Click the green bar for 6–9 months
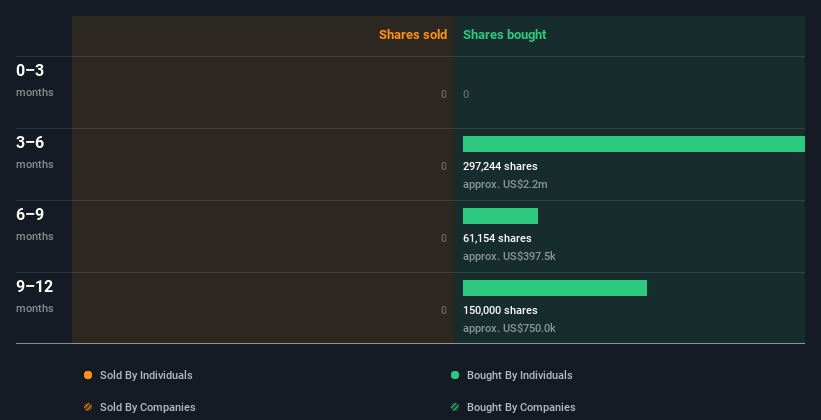821x420 pixels. tap(500, 216)
